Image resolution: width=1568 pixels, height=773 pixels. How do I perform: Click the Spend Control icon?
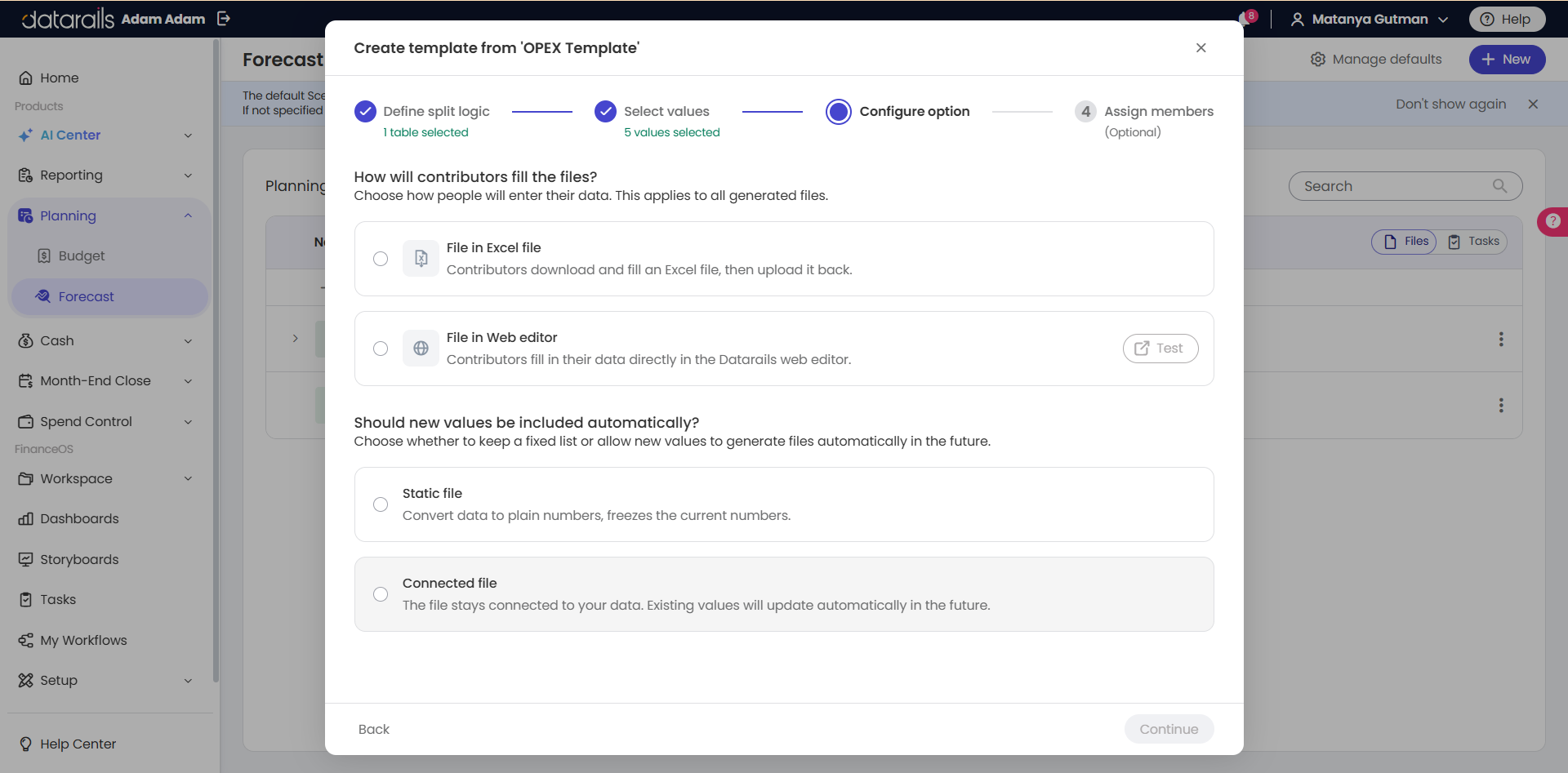[x=25, y=422]
